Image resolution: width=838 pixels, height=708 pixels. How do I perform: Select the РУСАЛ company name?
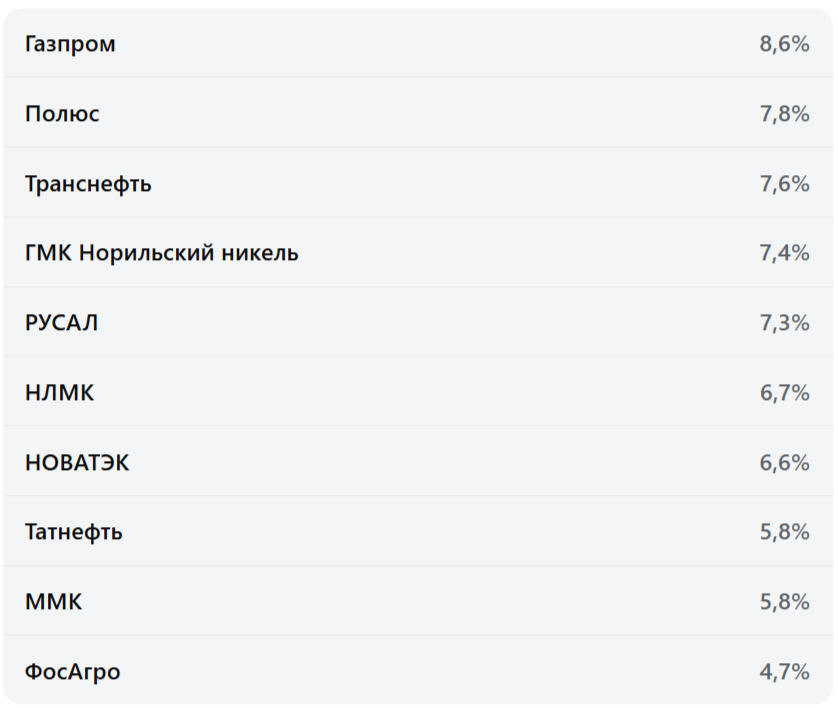(61, 323)
